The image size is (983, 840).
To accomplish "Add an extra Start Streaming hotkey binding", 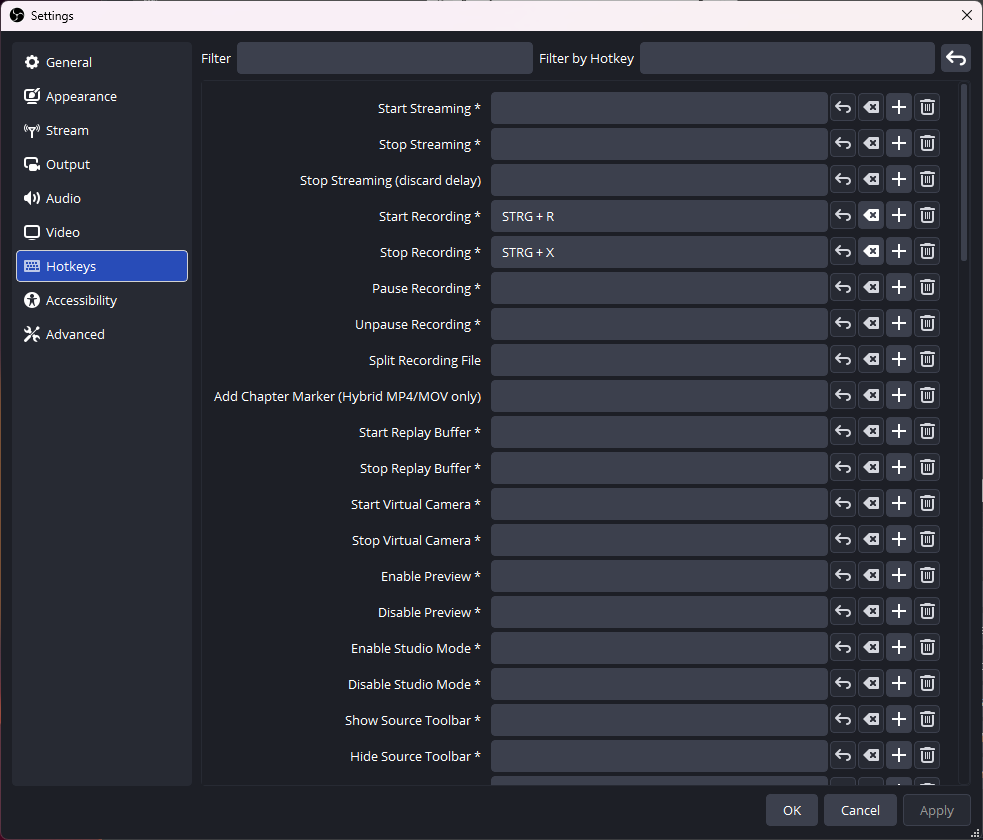I will 898,107.
